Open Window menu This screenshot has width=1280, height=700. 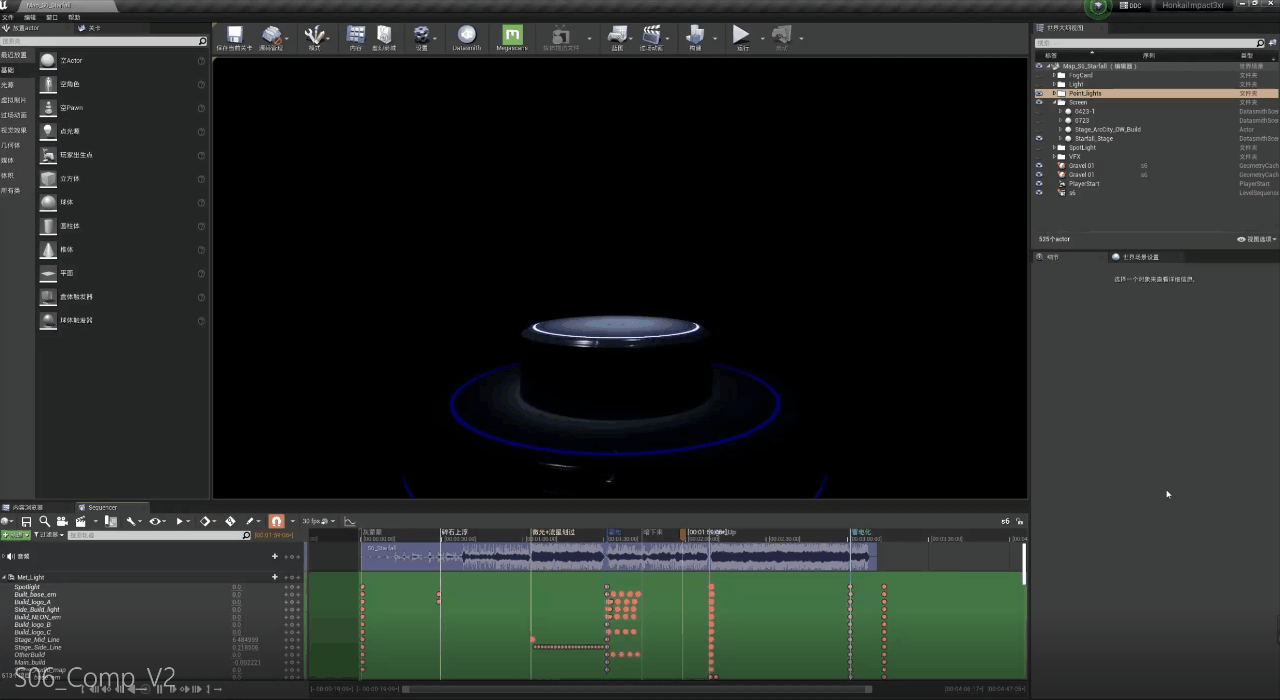coord(52,17)
